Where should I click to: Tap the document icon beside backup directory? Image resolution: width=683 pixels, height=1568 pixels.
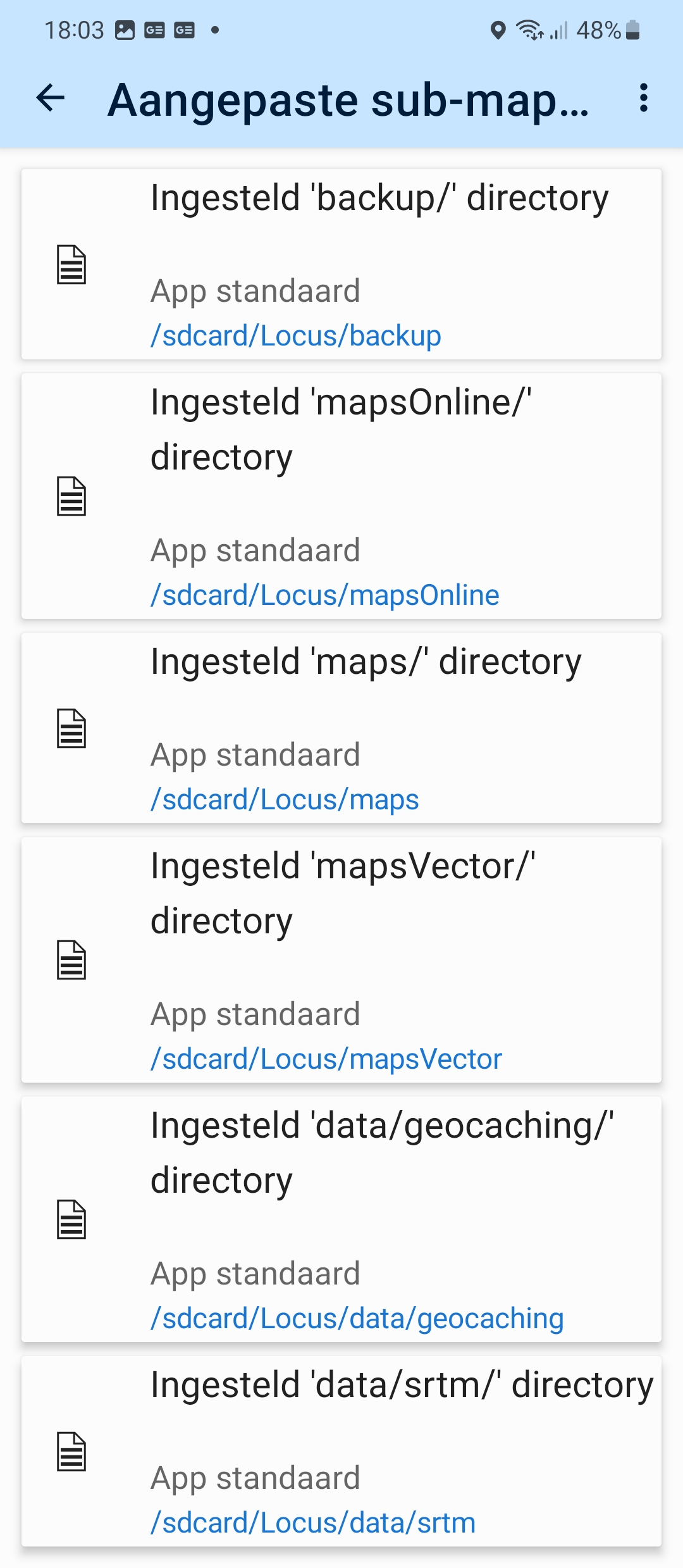coord(71,264)
